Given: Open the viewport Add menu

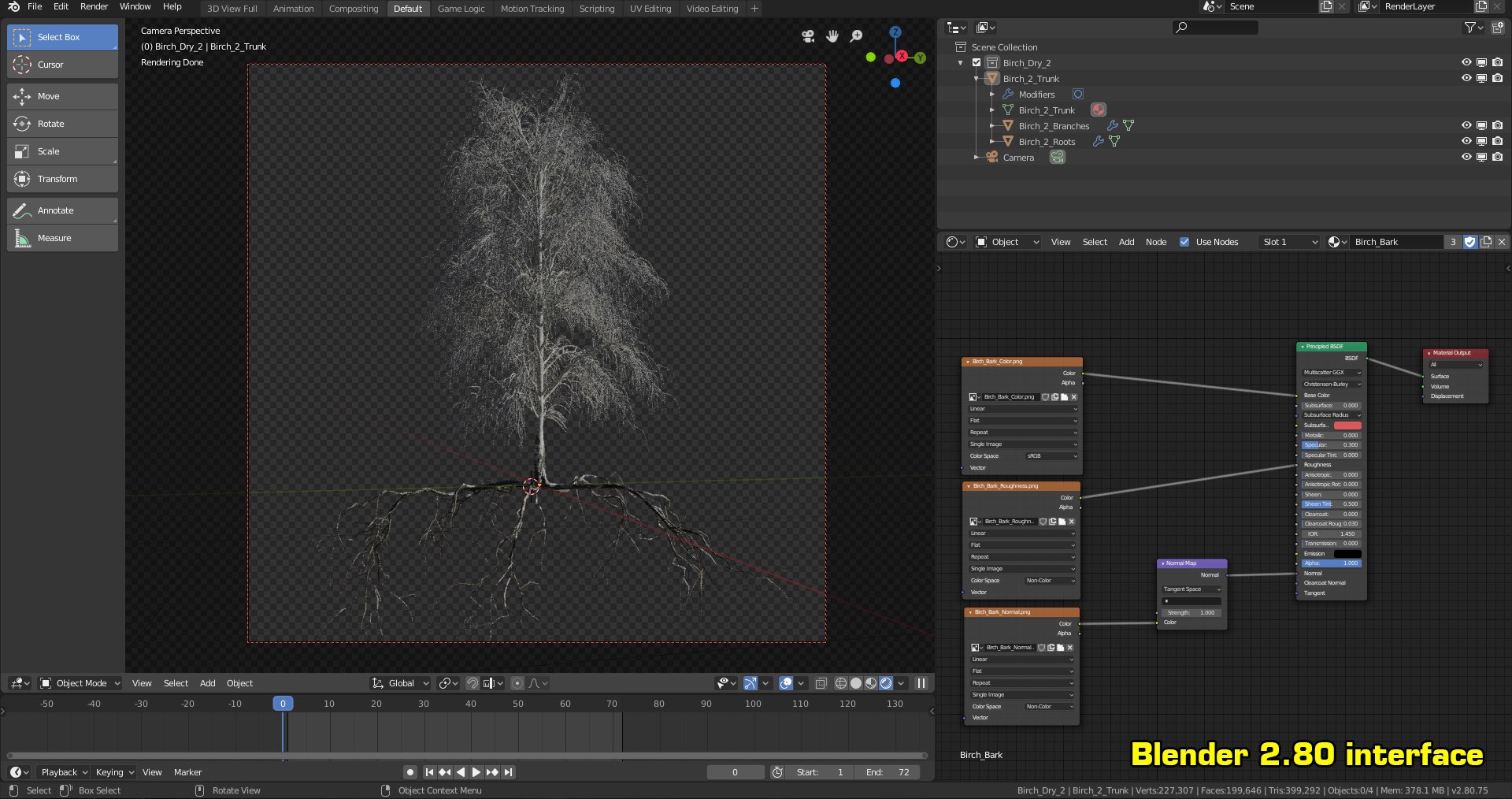Looking at the screenshot, I should click(207, 683).
